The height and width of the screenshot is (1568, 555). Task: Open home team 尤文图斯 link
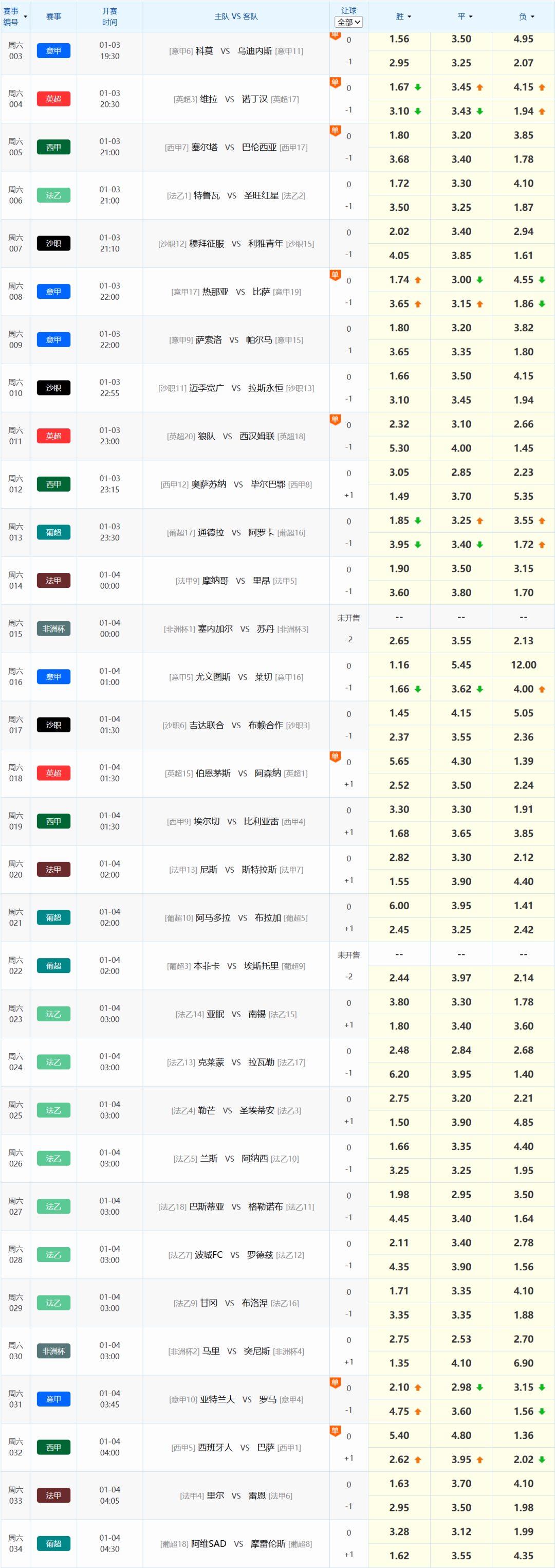tap(213, 677)
